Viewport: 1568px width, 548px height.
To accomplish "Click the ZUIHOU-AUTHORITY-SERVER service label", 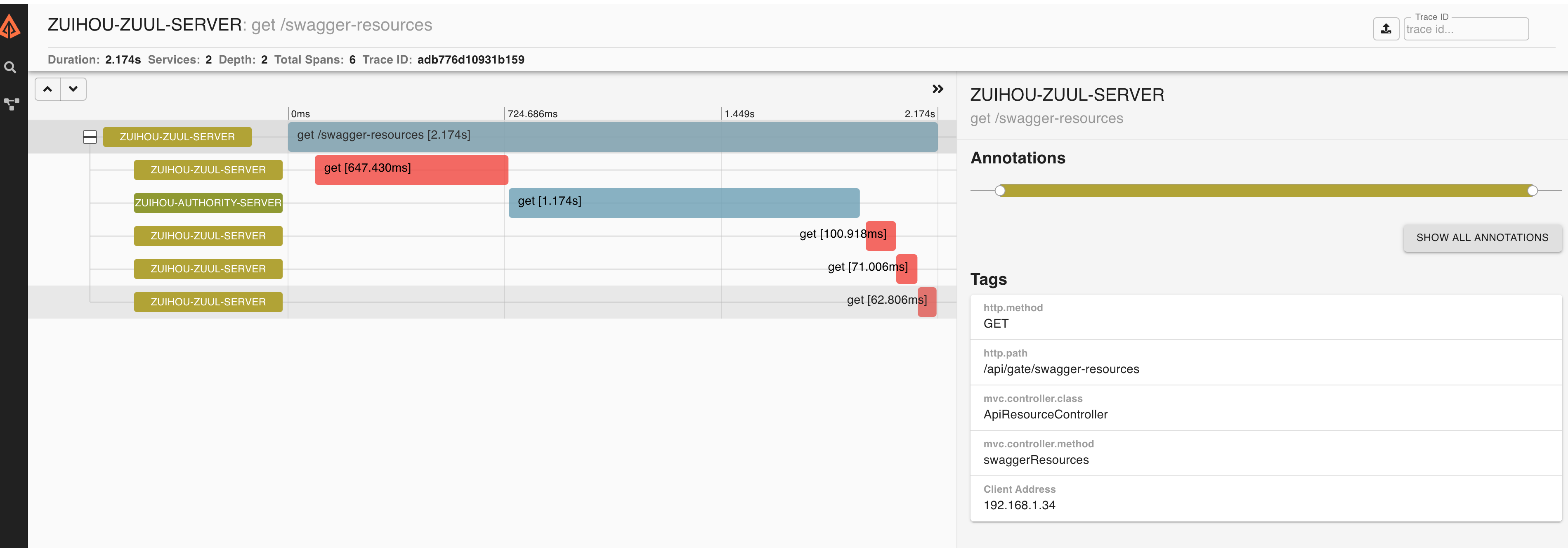I will pyautogui.click(x=208, y=203).
